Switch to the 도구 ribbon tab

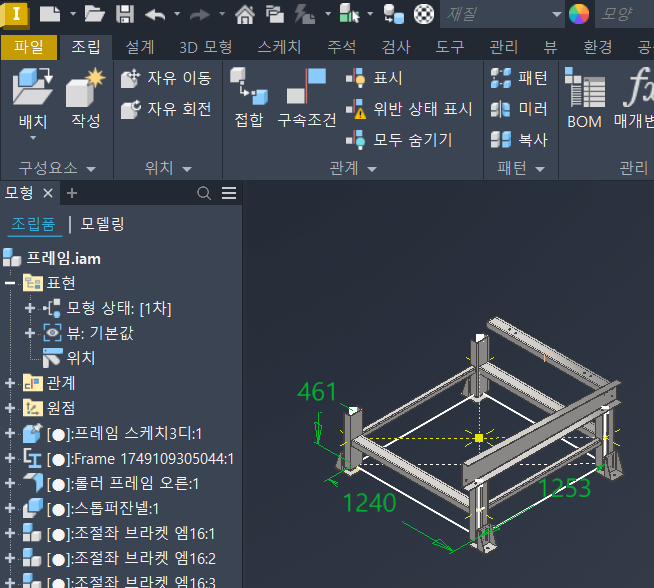click(450, 47)
